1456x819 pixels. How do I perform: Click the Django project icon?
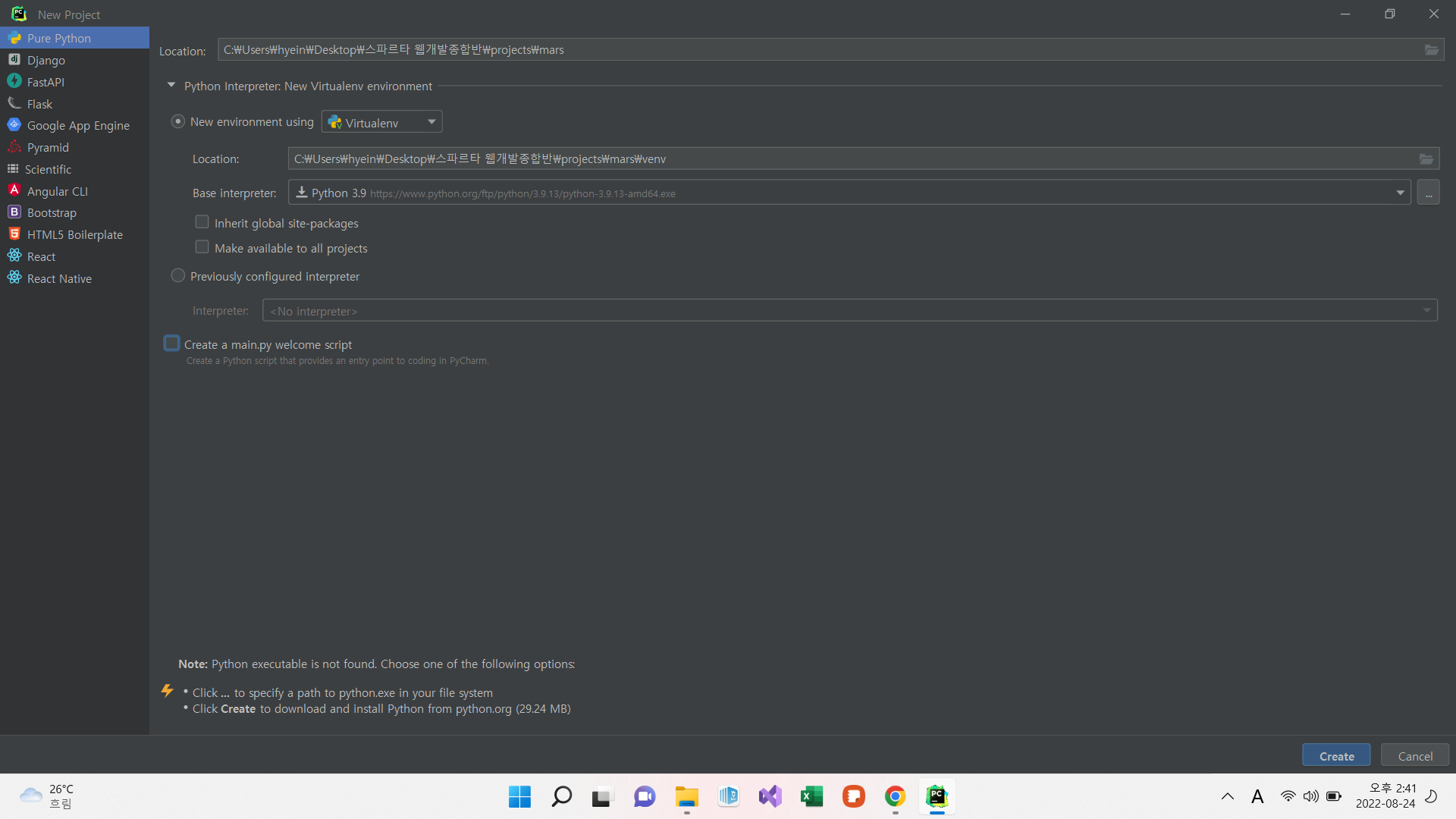14,60
